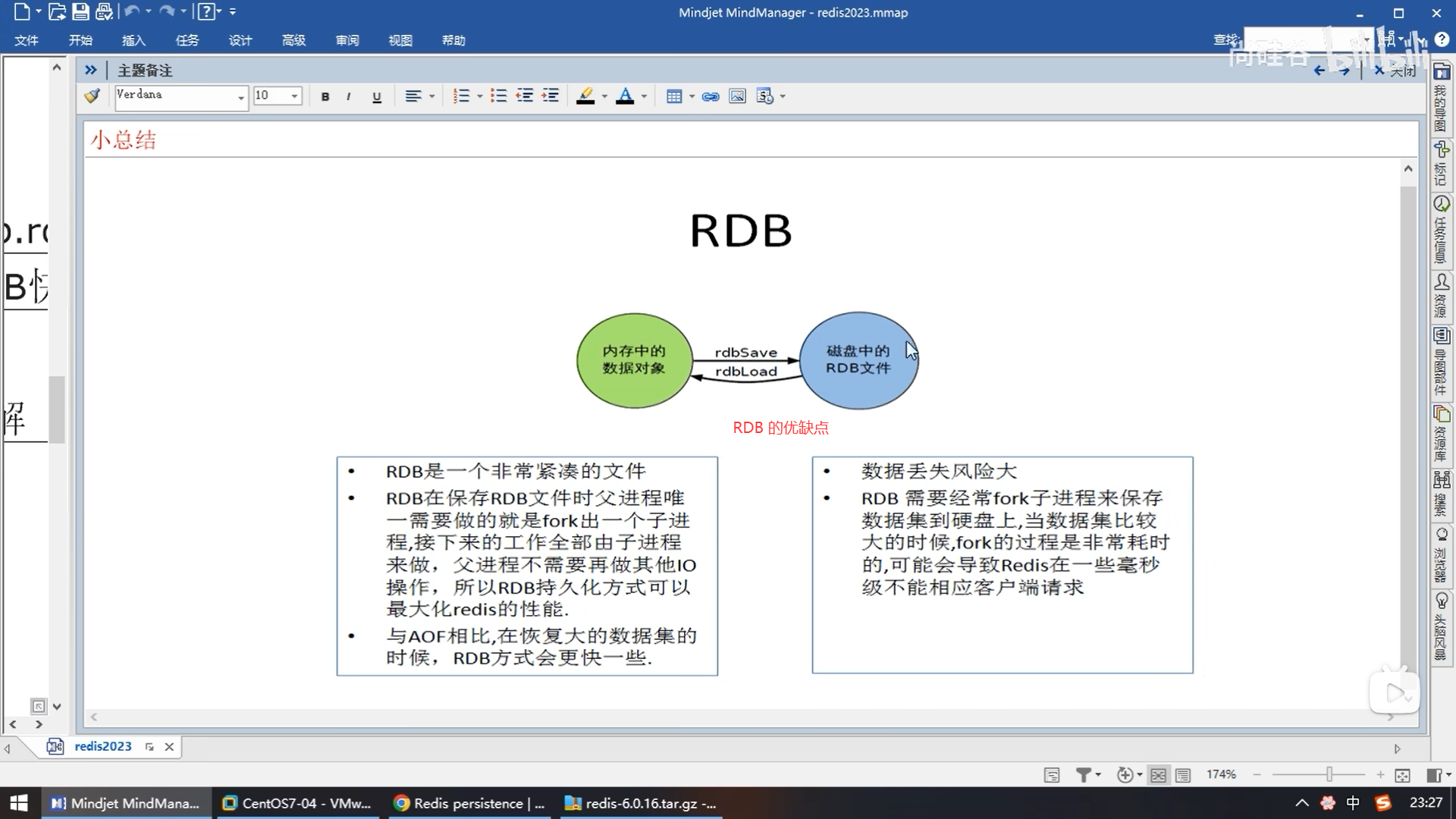Insert a numbered list
Image resolution: width=1456 pixels, height=819 pixels.
461,96
